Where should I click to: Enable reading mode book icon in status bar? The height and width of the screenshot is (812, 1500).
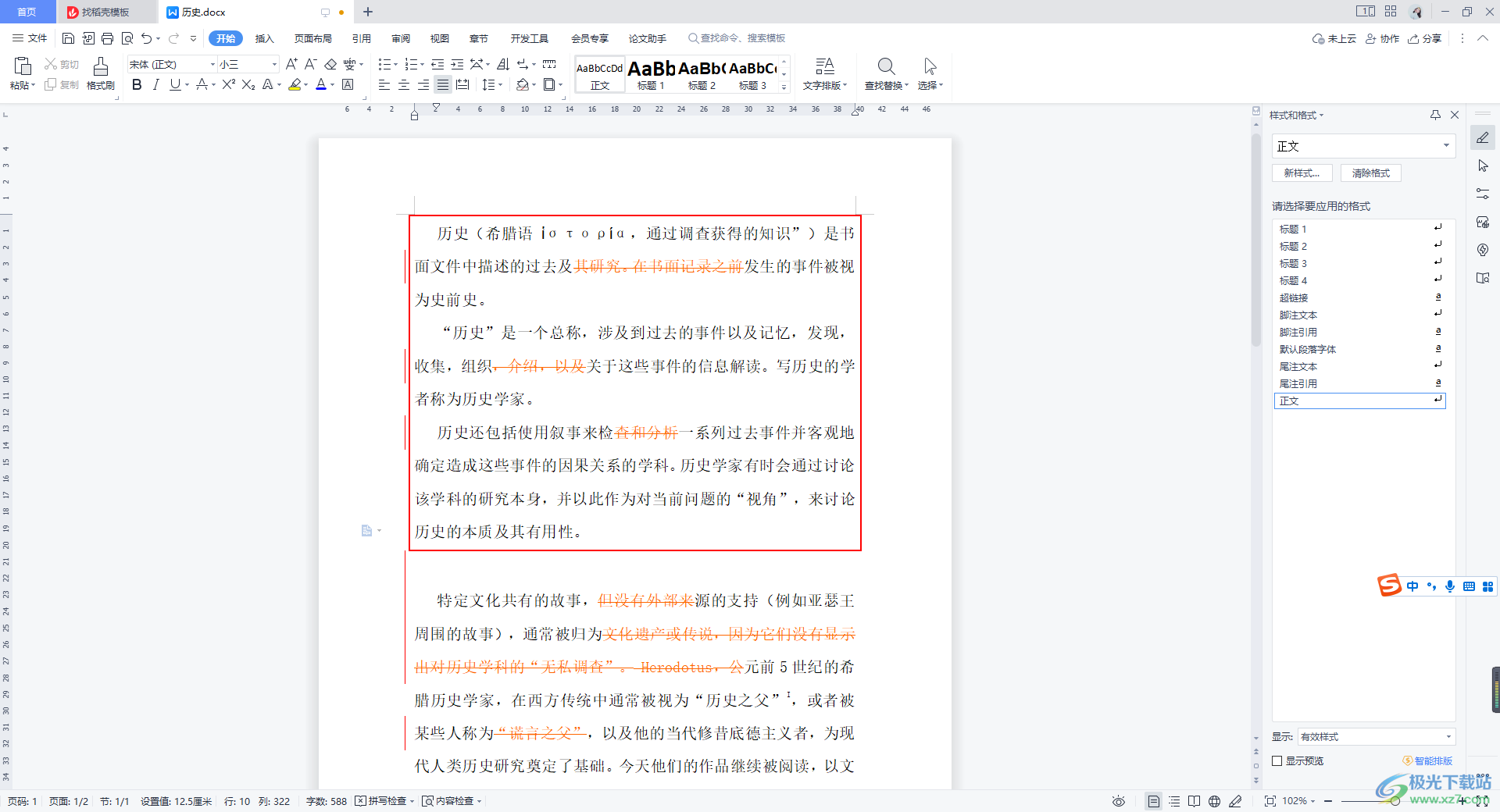[x=1194, y=801]
